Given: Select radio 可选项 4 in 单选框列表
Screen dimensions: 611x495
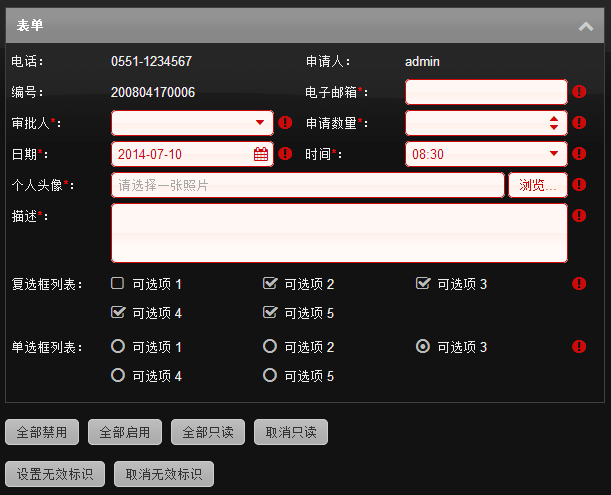Looking at the screenshot, I should tap(118, 375).
